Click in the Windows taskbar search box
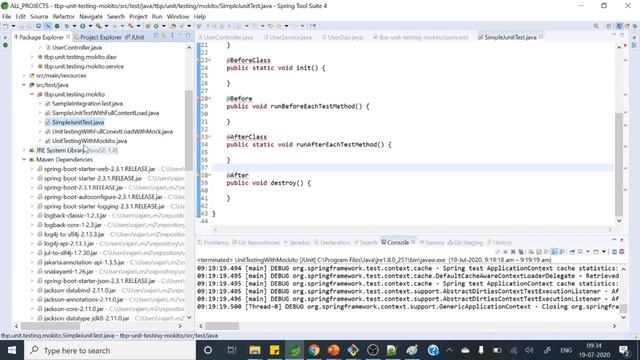The image size is (640, 360). pos(110,350)
